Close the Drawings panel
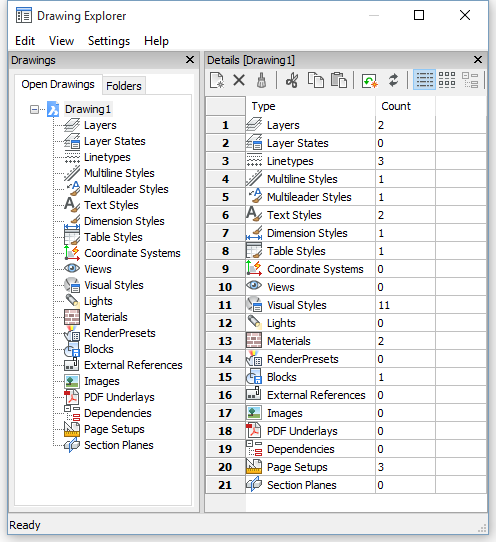The width and height of the screenshot is (496, 542). pyautogui.click(x=190, y=60)
